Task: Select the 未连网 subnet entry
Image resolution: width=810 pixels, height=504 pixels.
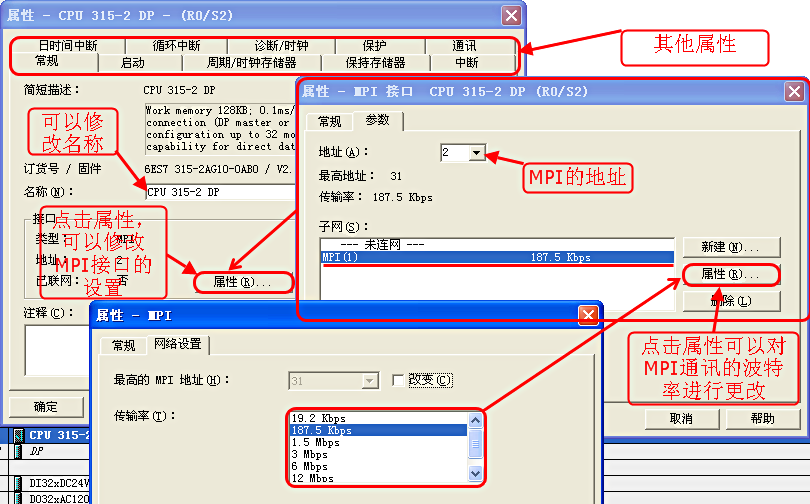Action: point(497,244)
